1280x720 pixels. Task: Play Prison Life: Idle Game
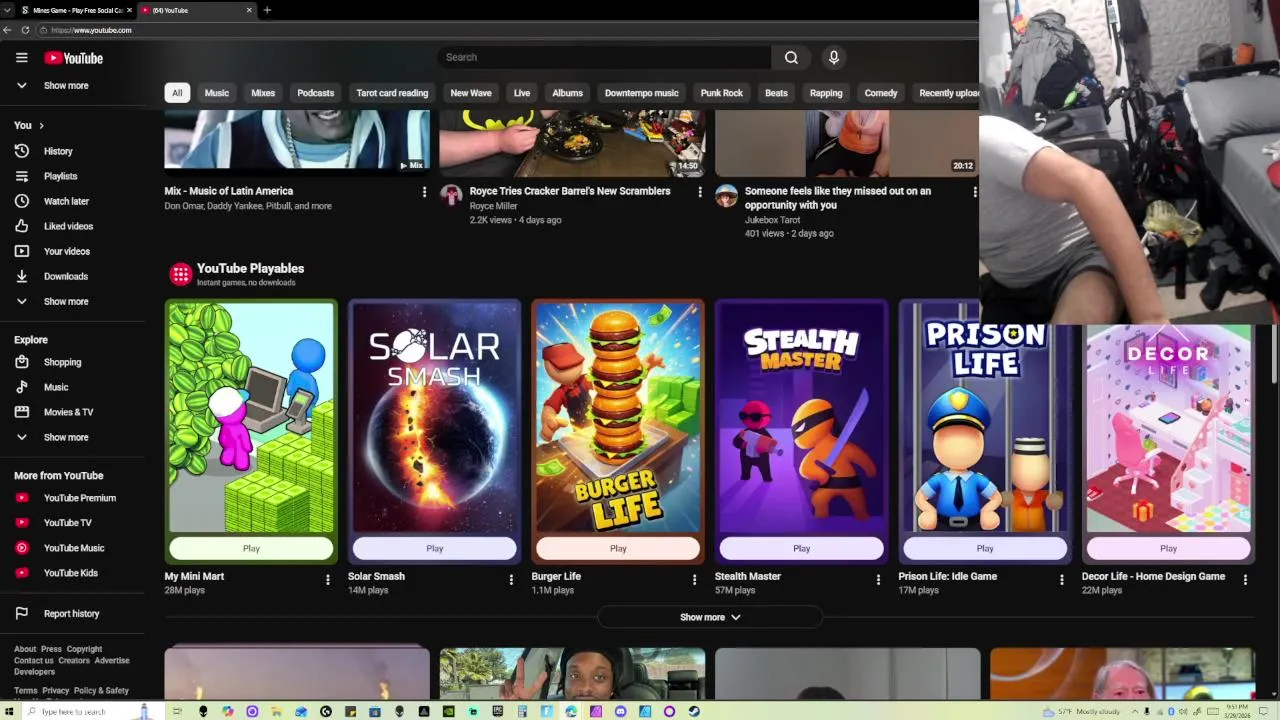click(x=985, y=548)
